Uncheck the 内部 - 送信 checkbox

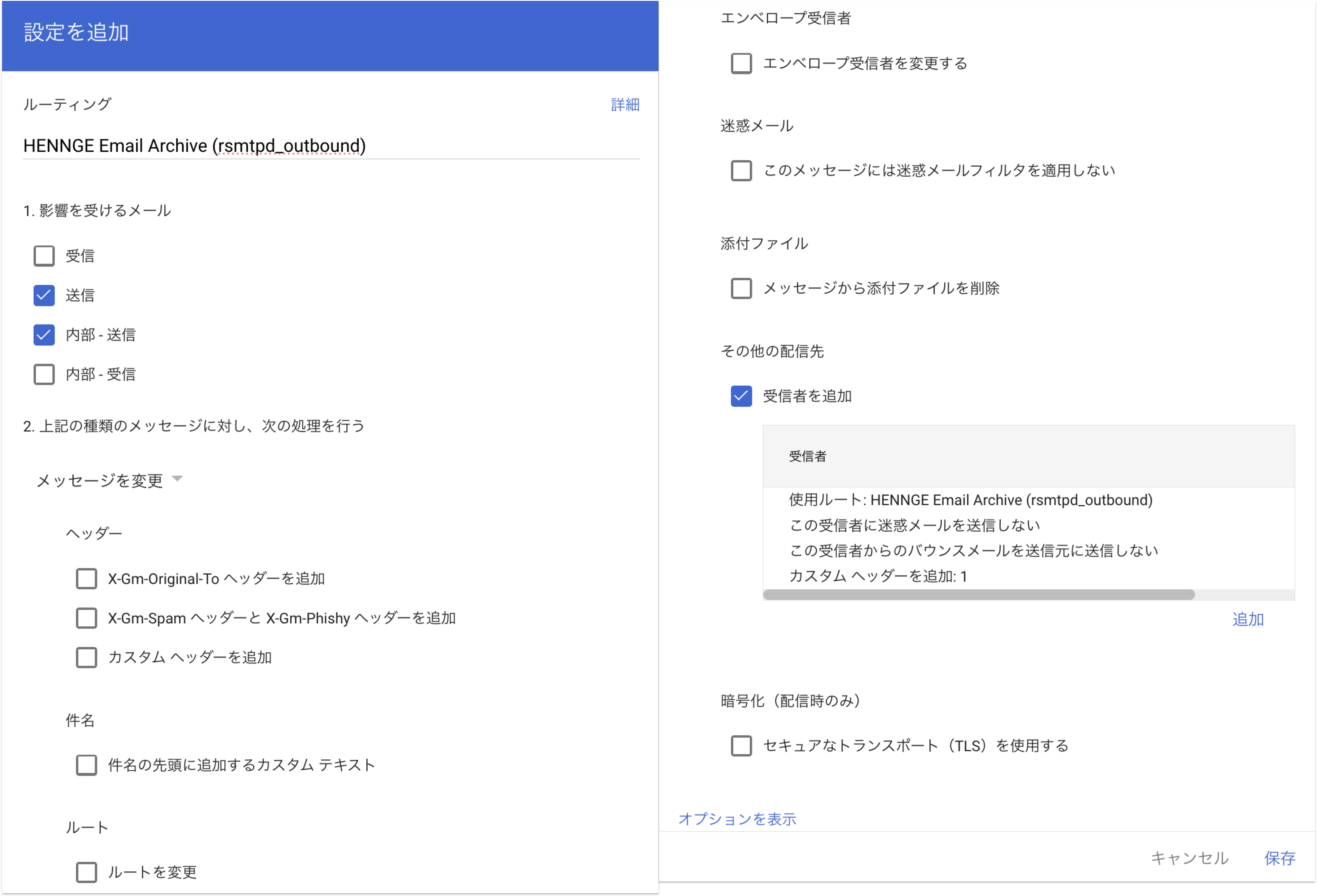(44, 335)
